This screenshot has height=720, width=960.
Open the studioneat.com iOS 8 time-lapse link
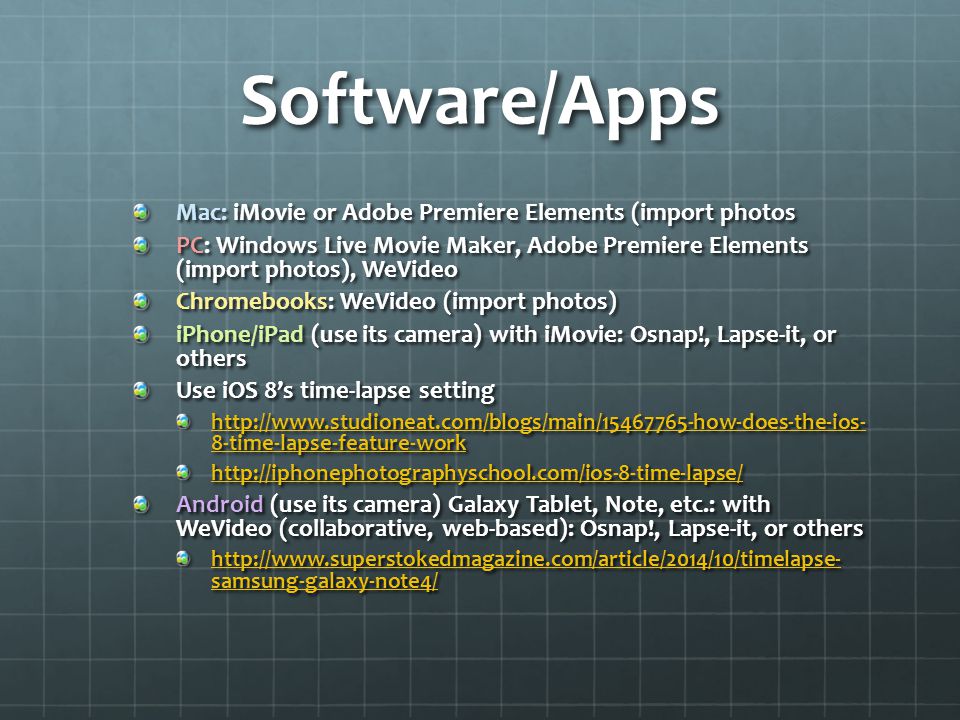click(538, 432)
